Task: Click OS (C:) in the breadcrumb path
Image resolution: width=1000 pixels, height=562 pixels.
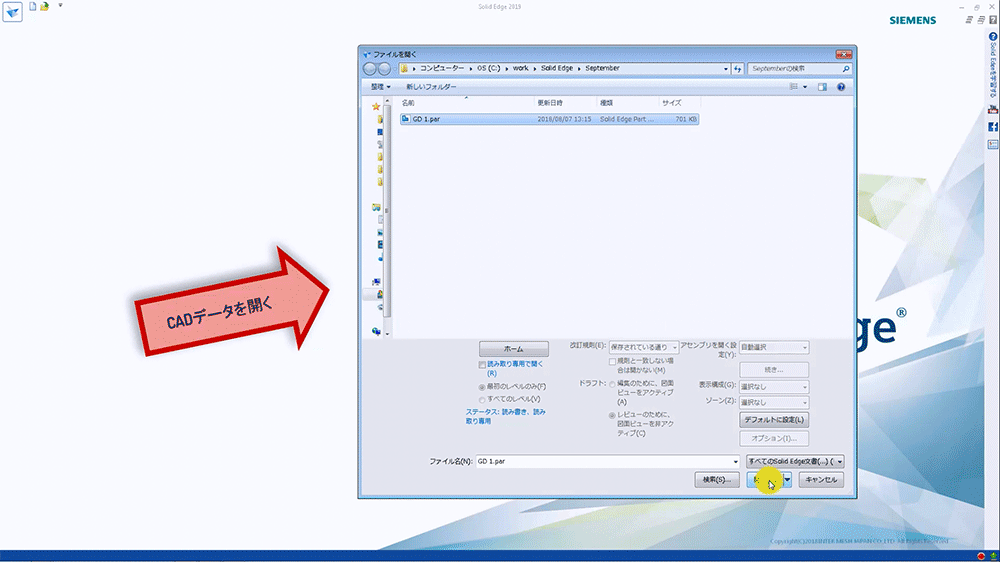Action: pos(489,68)
